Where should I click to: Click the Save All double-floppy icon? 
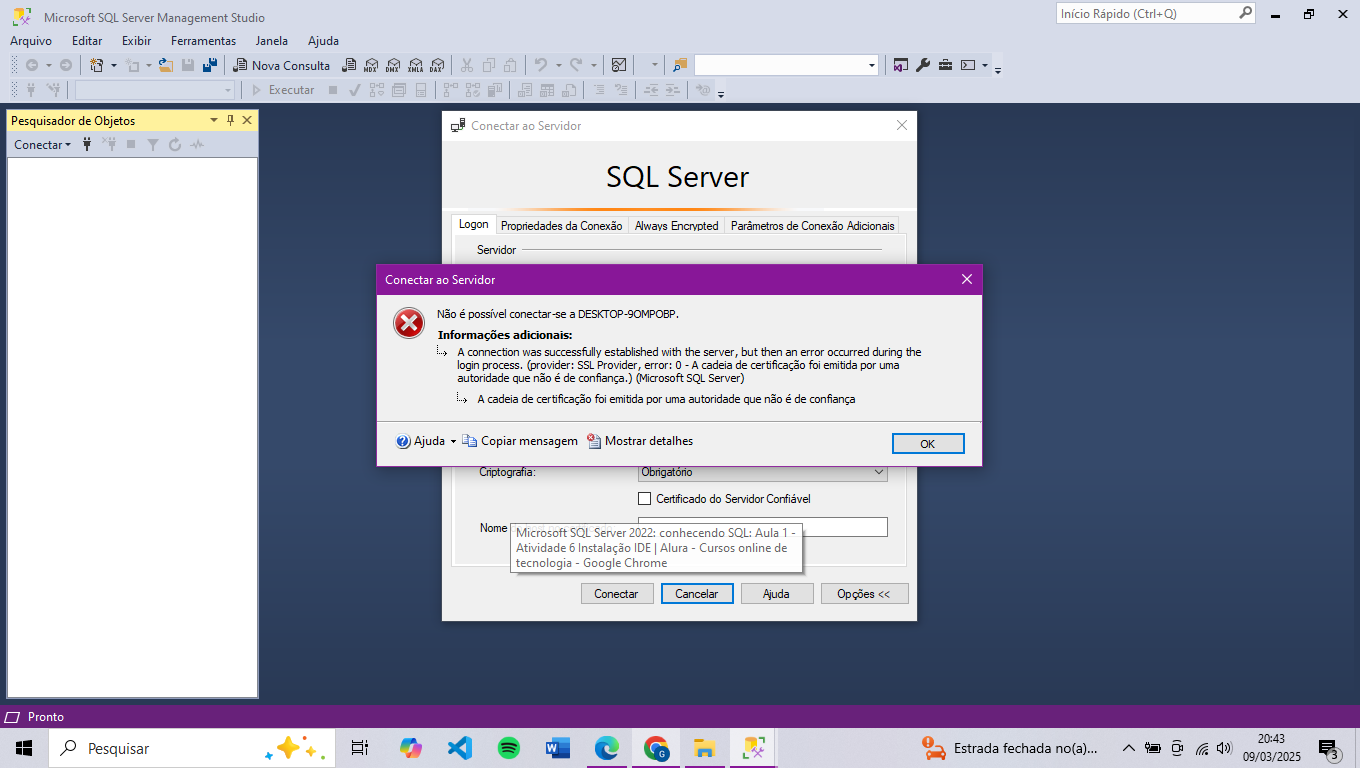(210, 65)
